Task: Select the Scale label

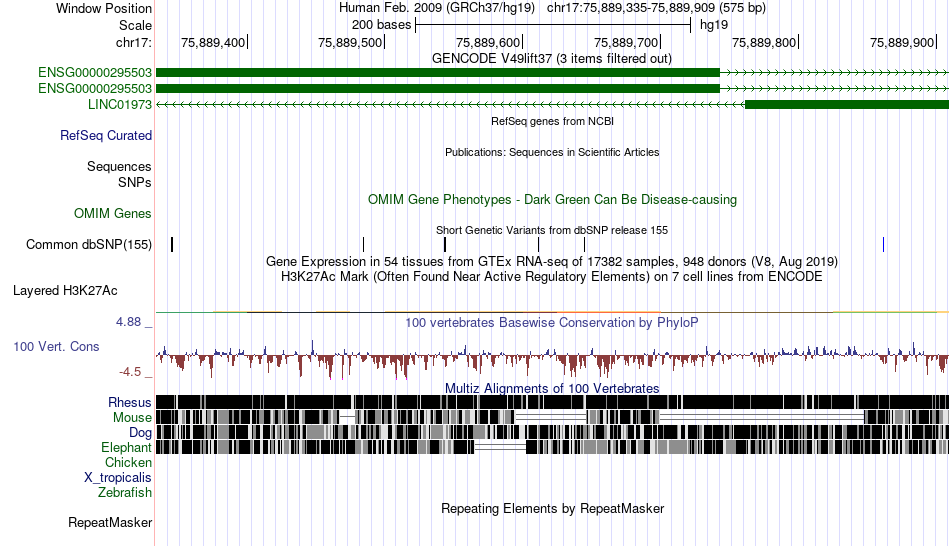Action: coord(135,25)
